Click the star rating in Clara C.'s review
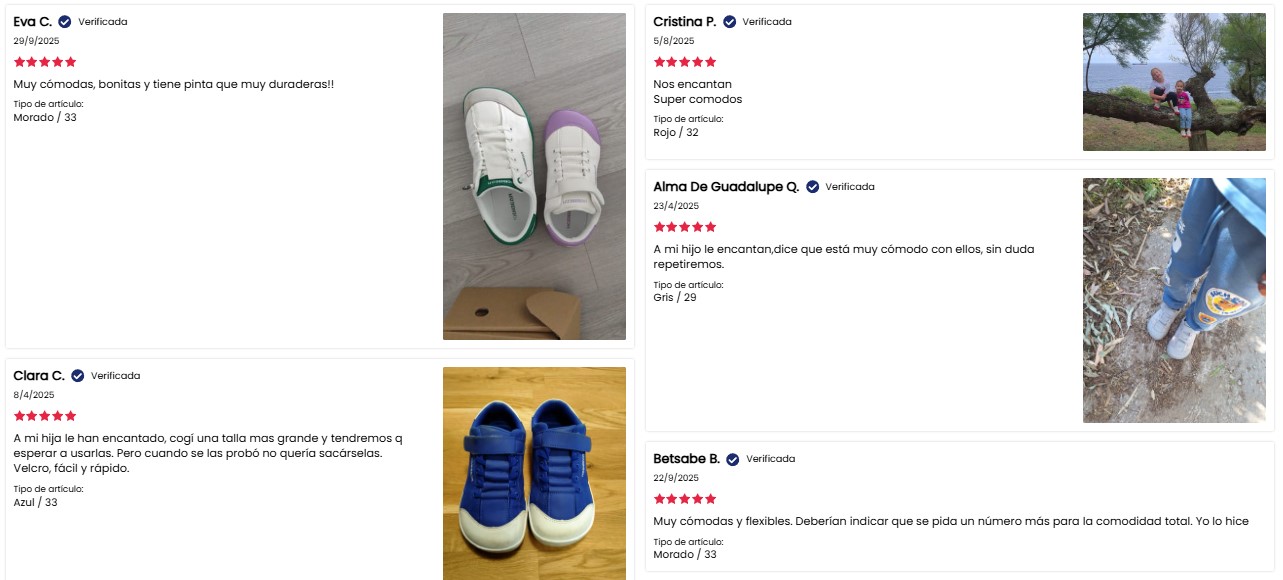 (45, 416)
